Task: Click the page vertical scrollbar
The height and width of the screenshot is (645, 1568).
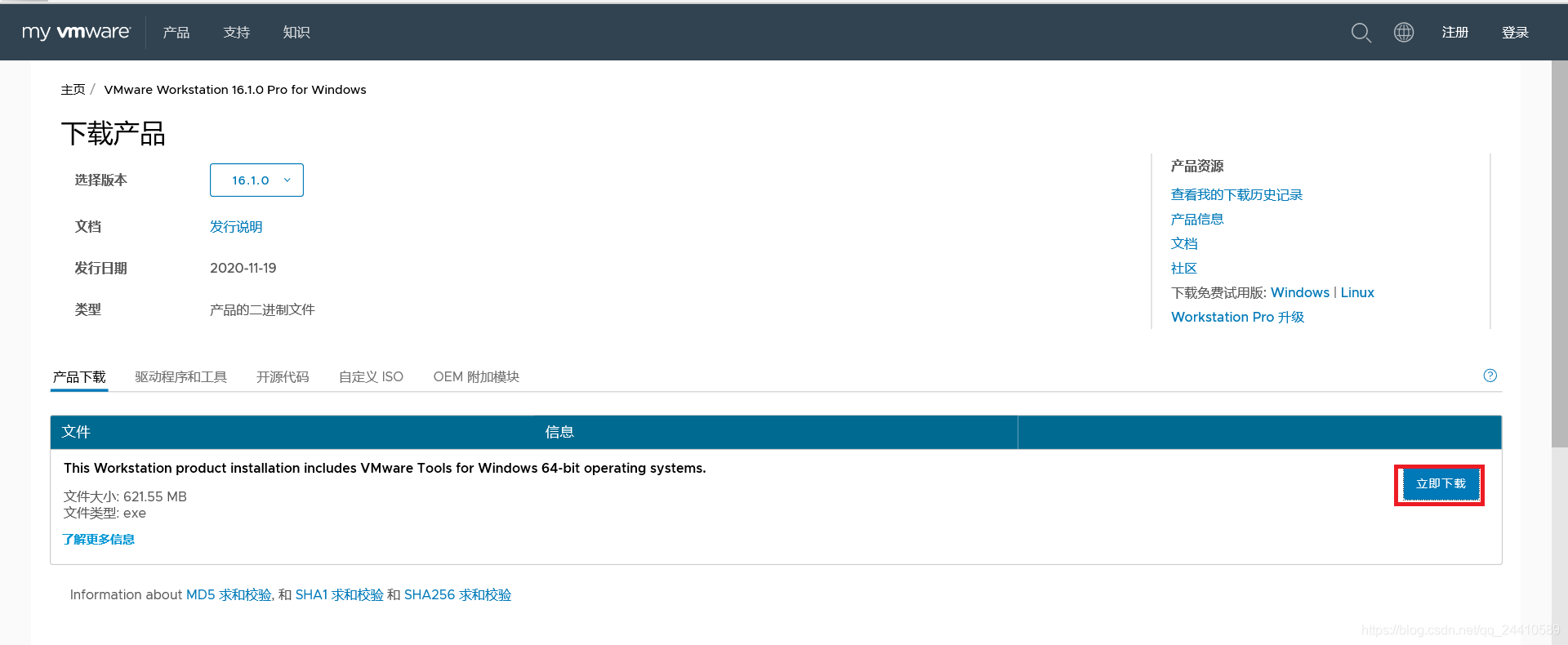Action: click(x=1559, y=254)
